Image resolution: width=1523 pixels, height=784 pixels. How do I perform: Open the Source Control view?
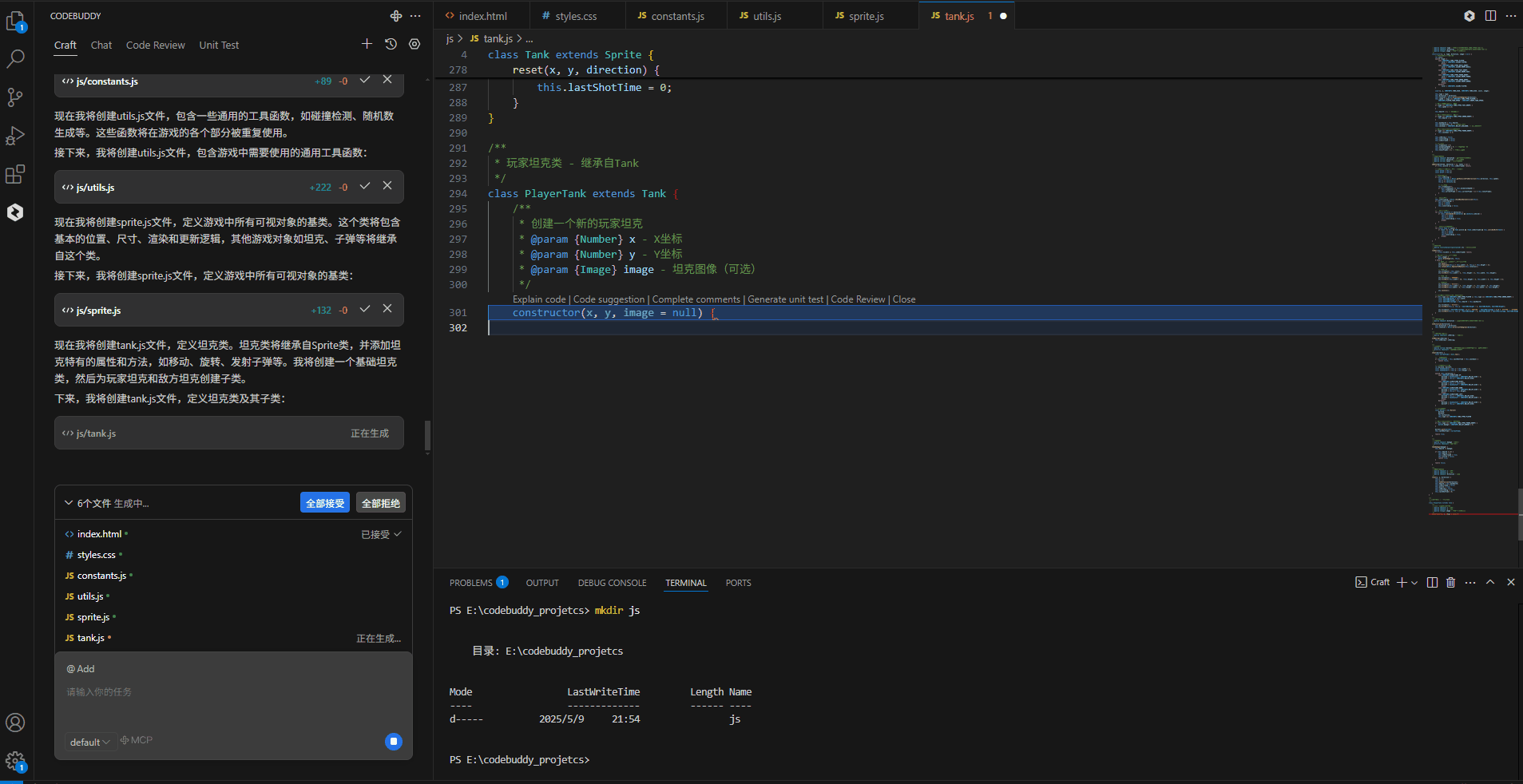[x=15, y=97]
